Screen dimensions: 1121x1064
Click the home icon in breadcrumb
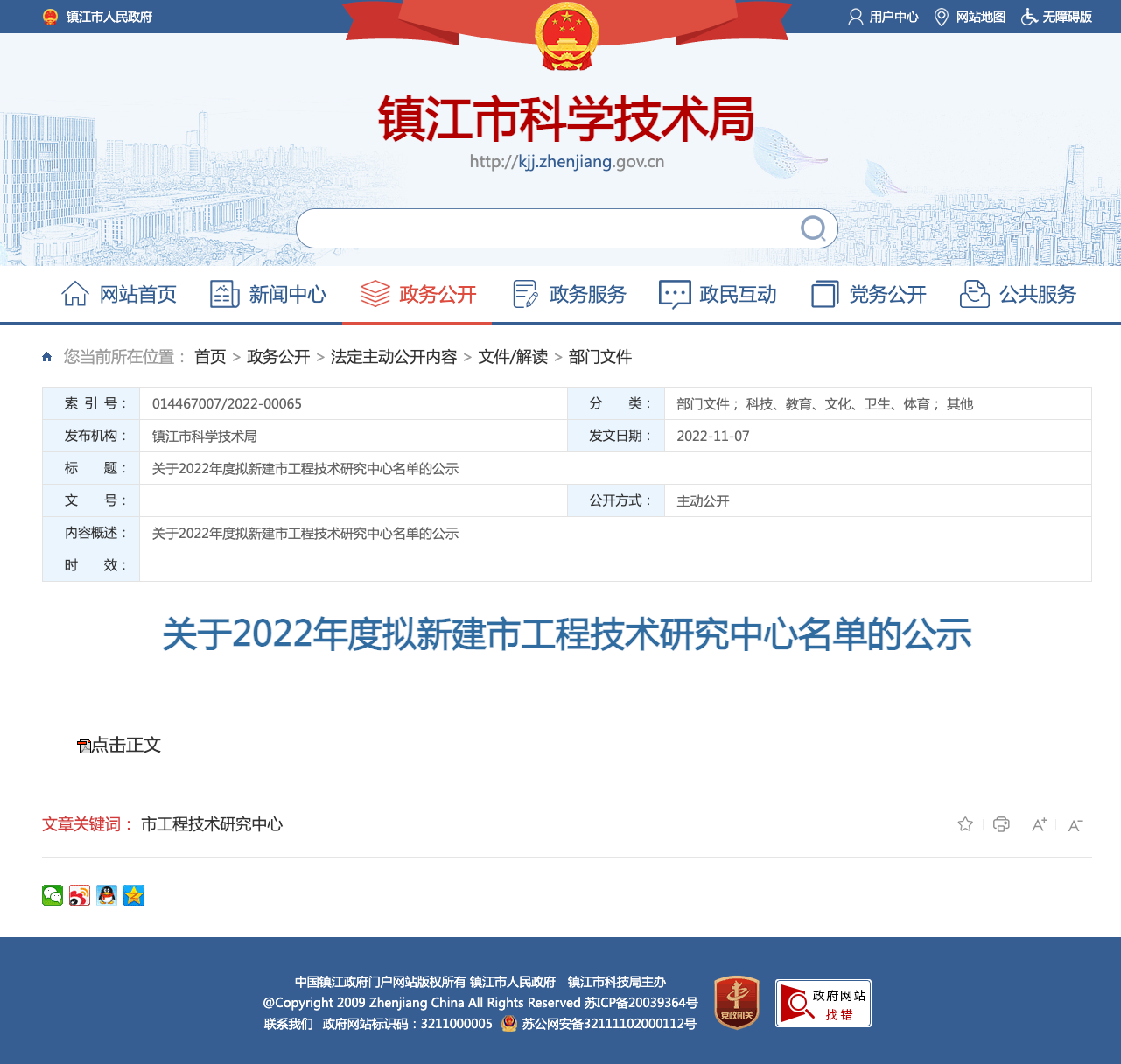click(x=47, y=357)
